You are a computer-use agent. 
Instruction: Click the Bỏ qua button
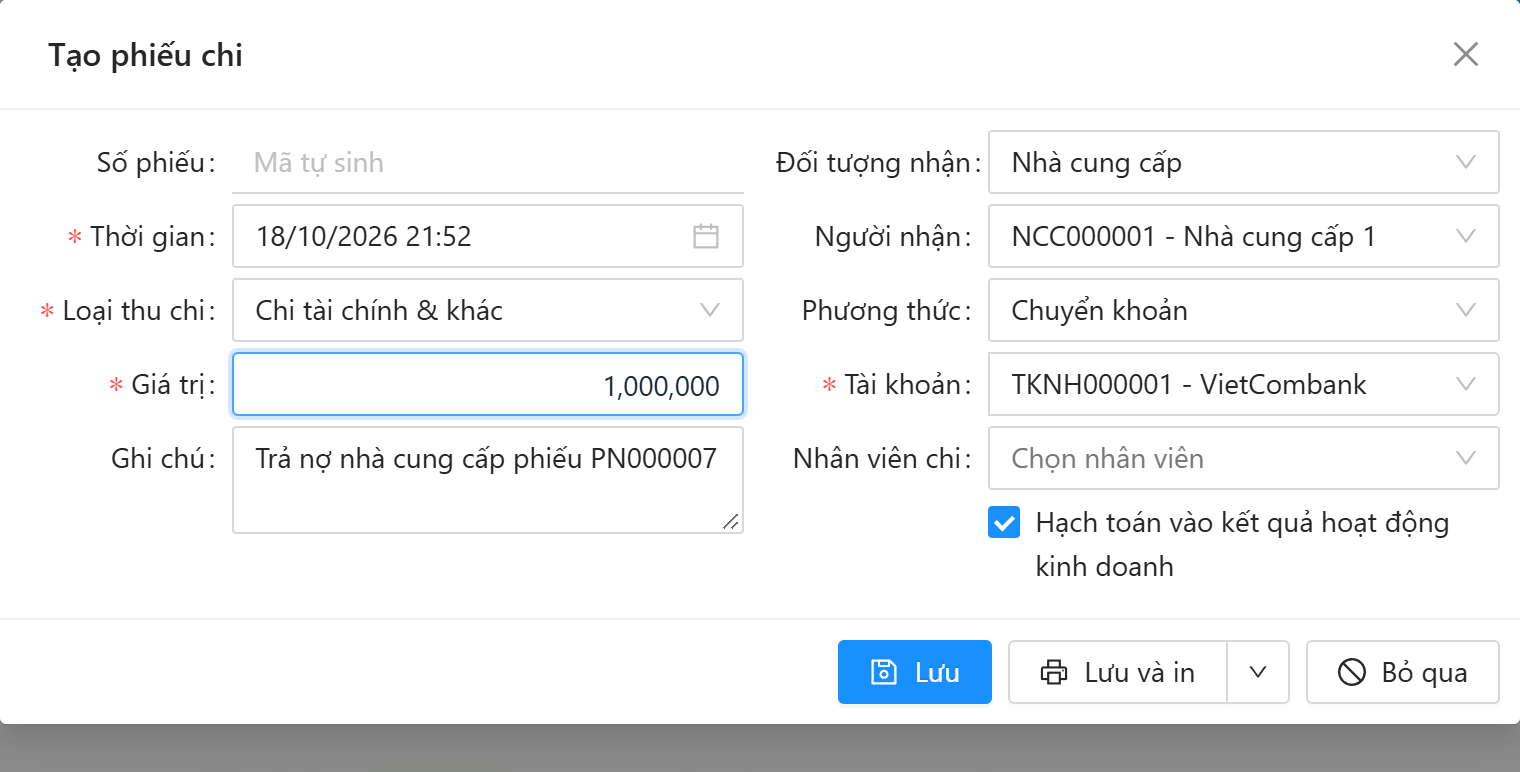pos(1403,672)
